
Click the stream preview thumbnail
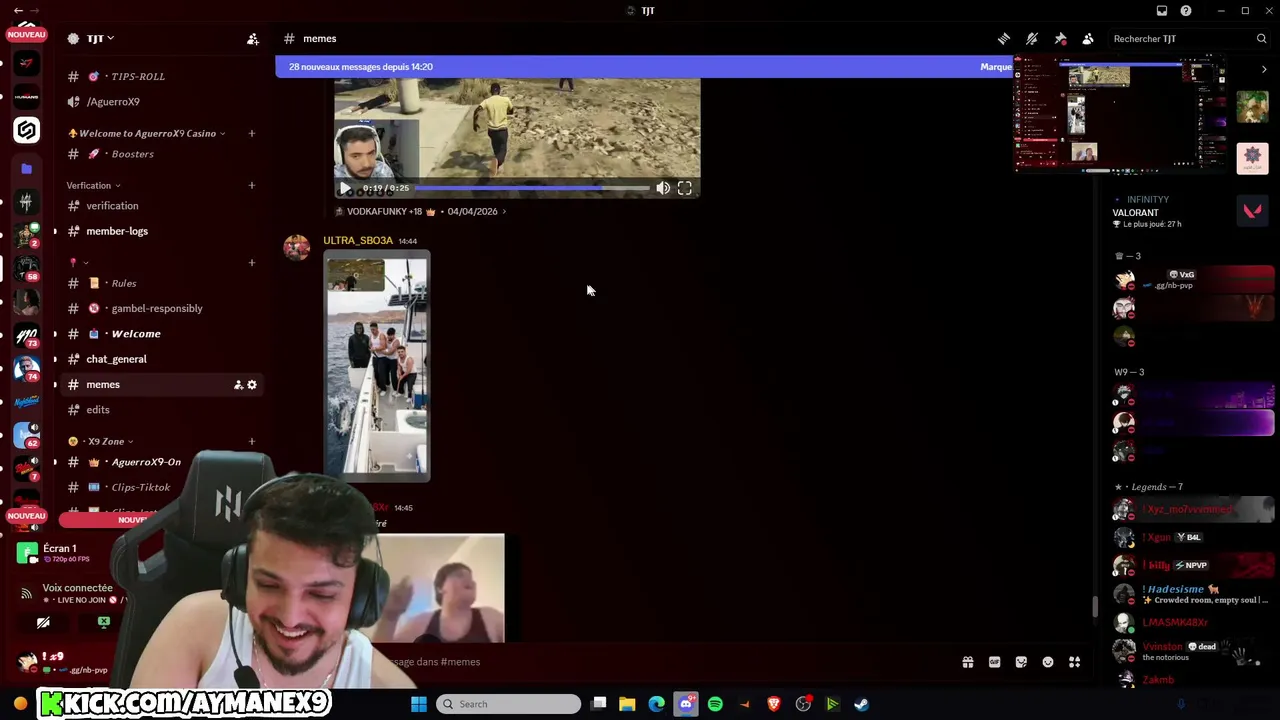pos(1120,114)
